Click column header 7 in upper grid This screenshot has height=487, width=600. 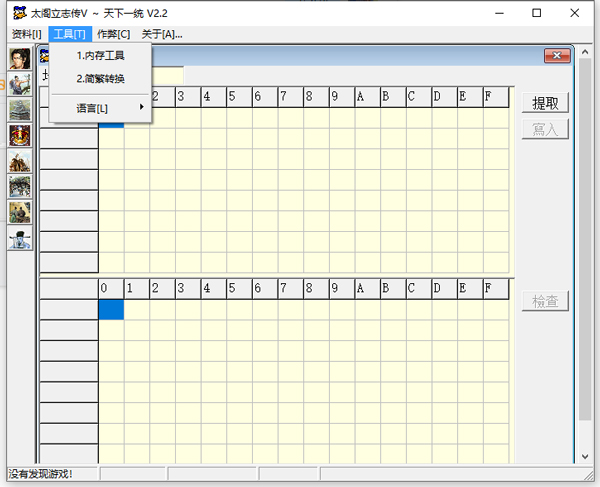[x=291, y=97]
